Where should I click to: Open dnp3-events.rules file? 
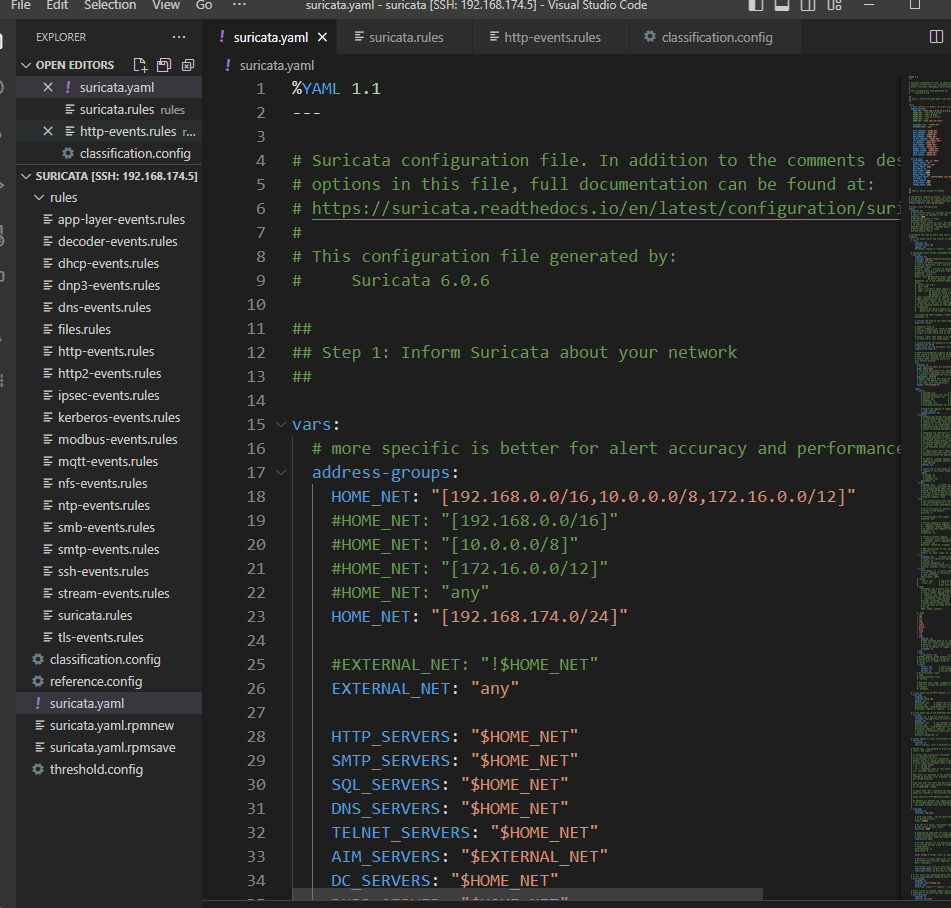[109, 285]
